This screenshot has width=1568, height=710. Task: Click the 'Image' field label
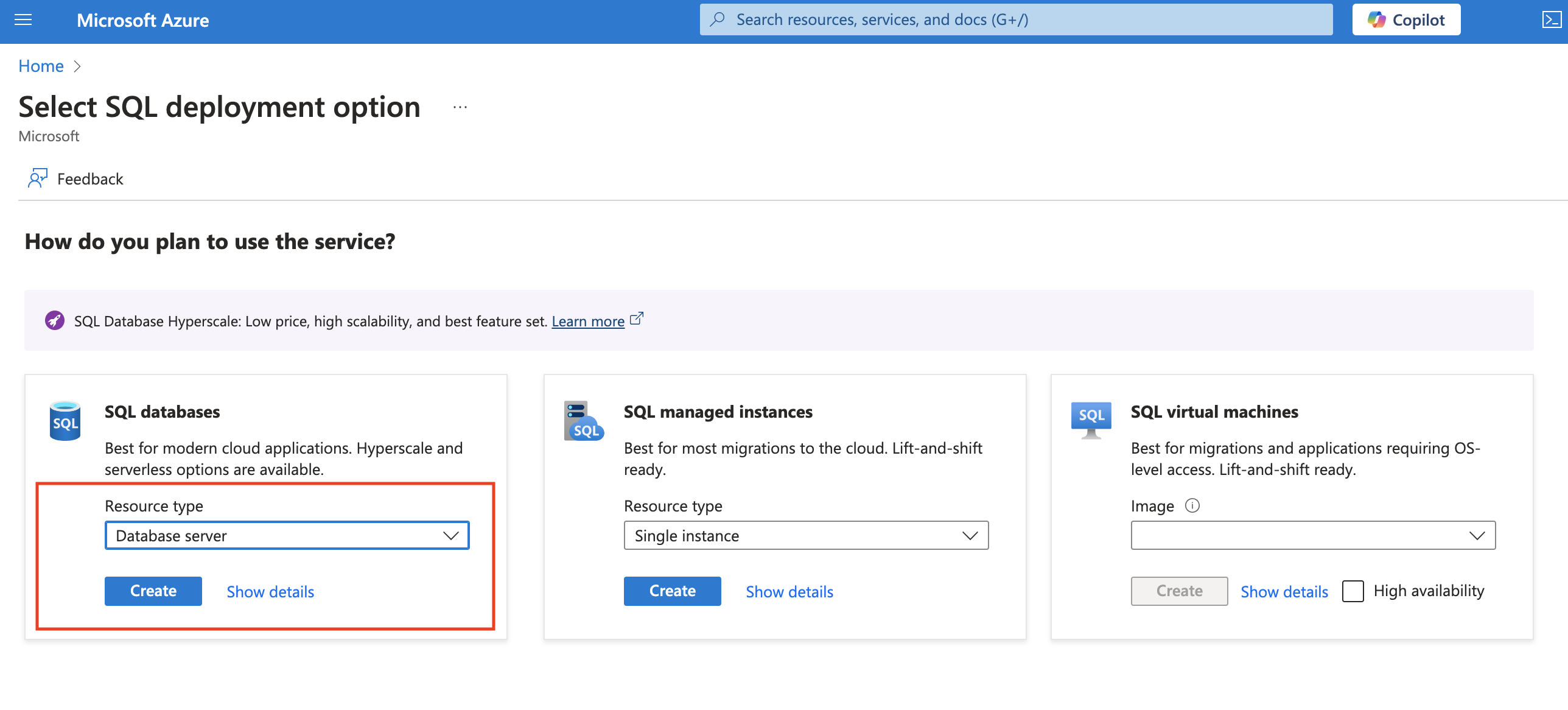tap(1152, 506)
